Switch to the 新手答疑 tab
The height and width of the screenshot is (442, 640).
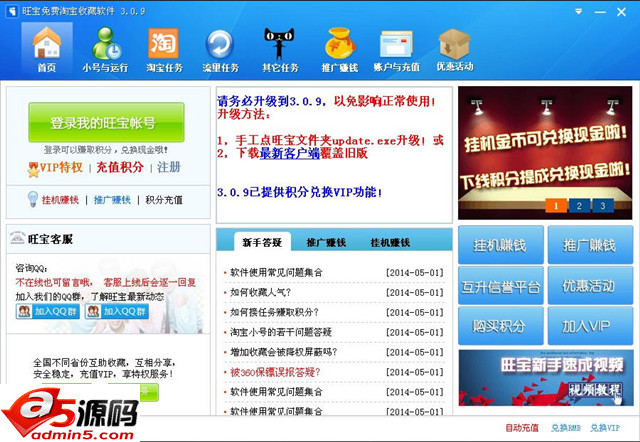tap(261, 242)
